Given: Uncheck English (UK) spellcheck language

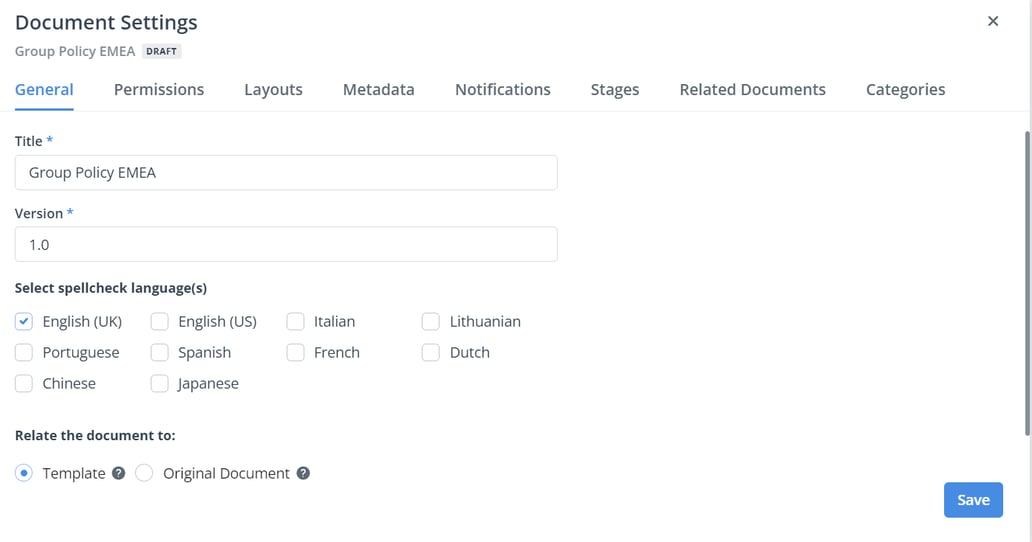Looking at the screenshot, I should pos(24,321).
